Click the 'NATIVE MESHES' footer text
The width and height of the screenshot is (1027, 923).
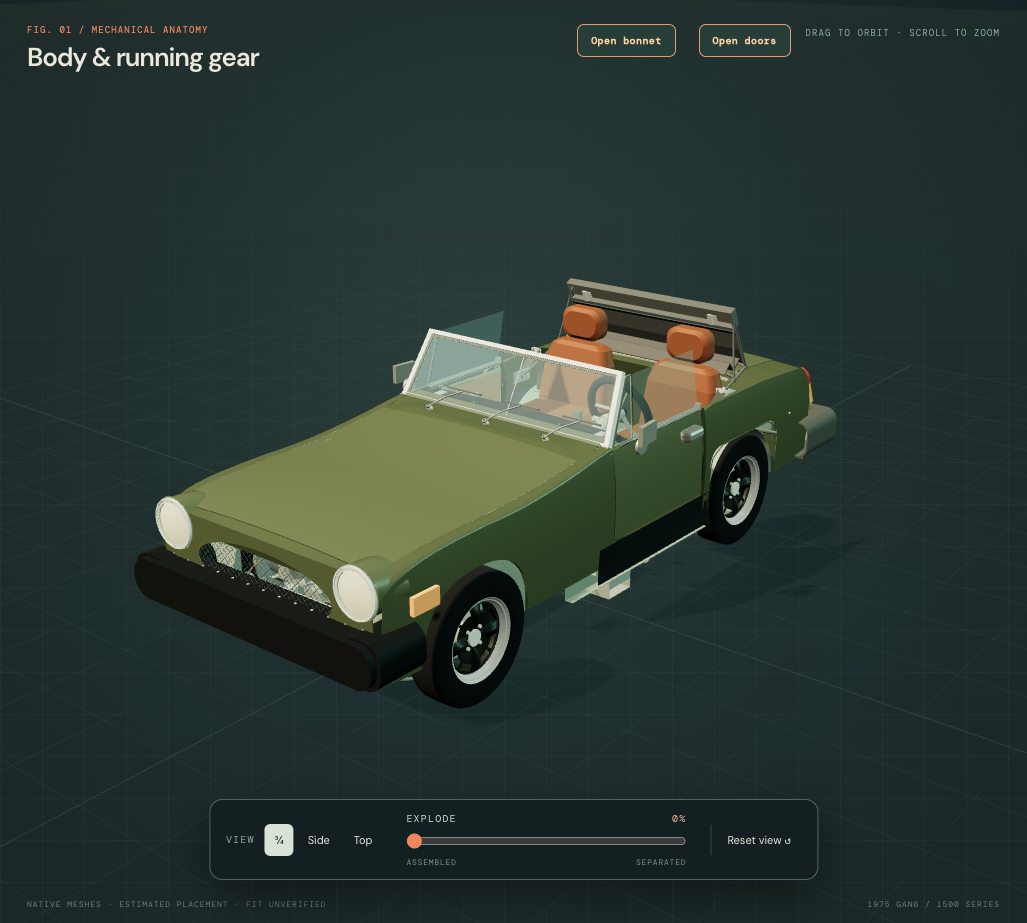click(64, 904)
